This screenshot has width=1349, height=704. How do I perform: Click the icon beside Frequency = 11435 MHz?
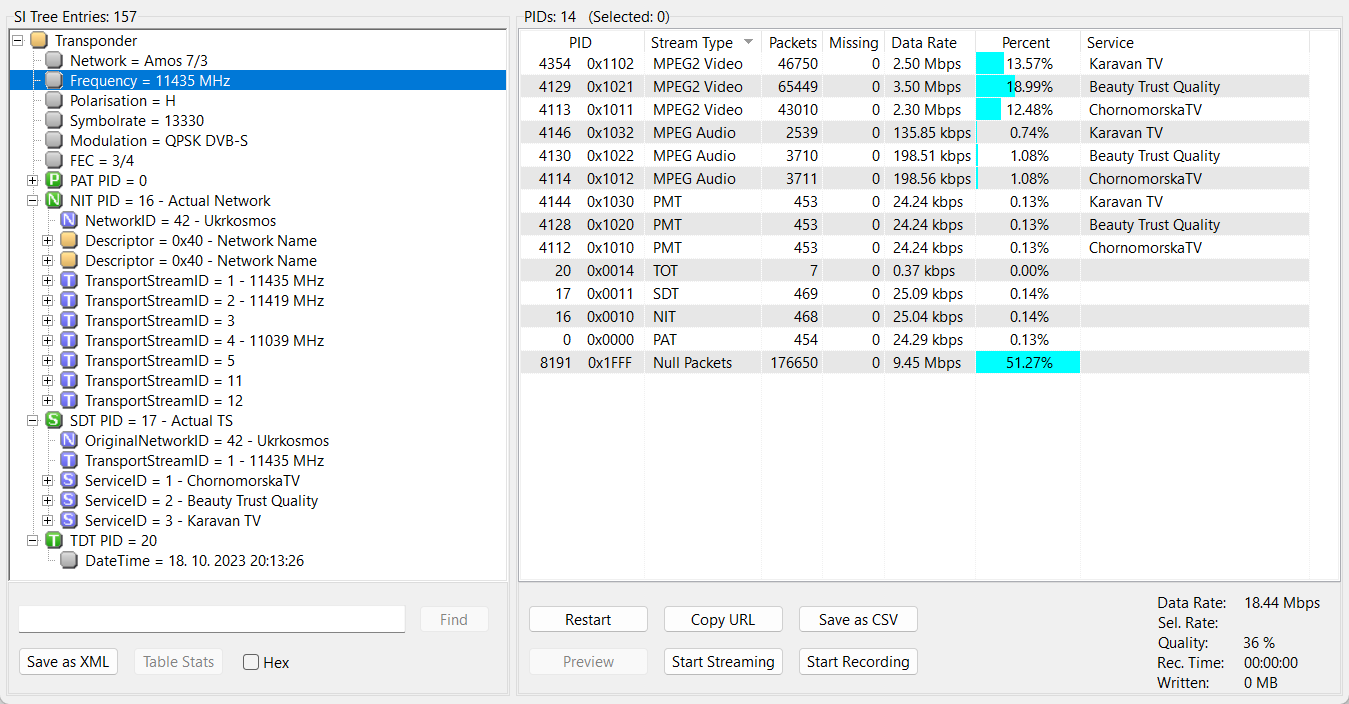(x=53, y=81)
